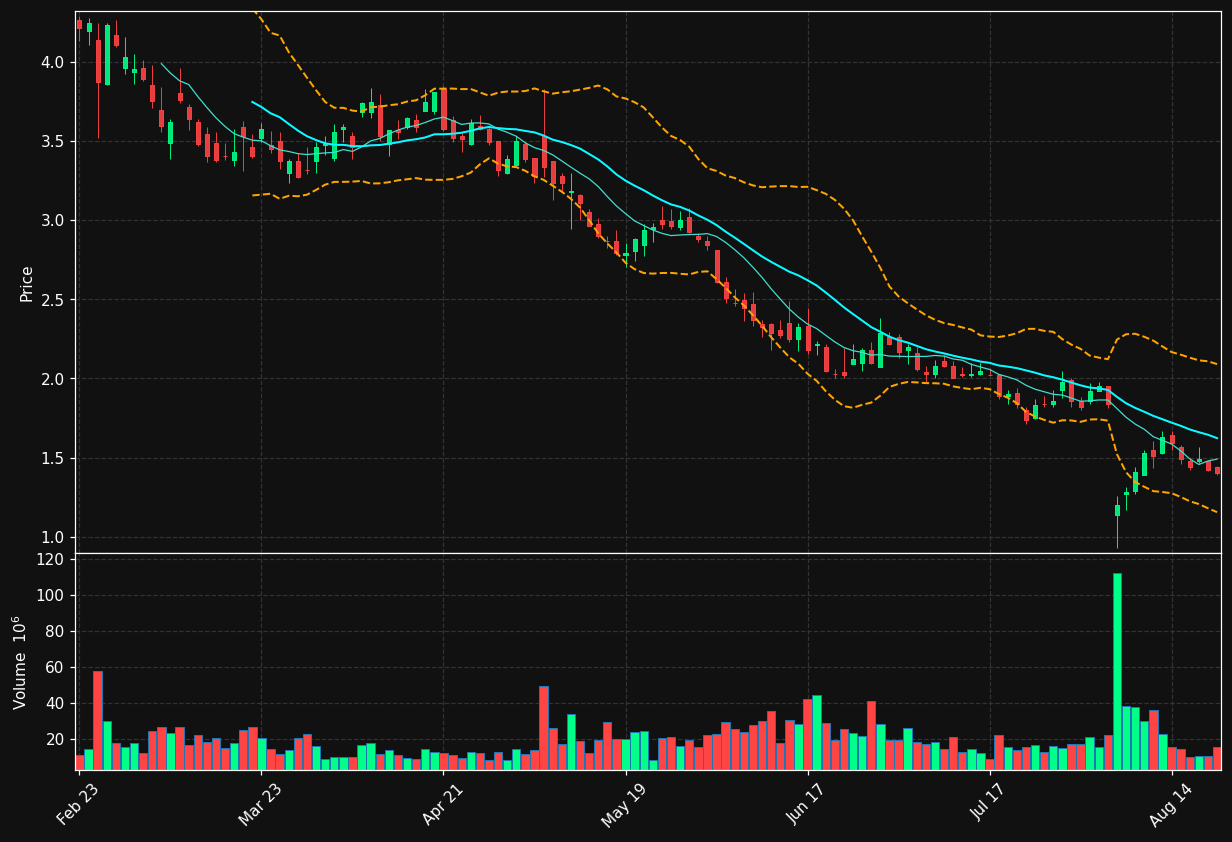Pick the "May 19" date label

[625, 803]
